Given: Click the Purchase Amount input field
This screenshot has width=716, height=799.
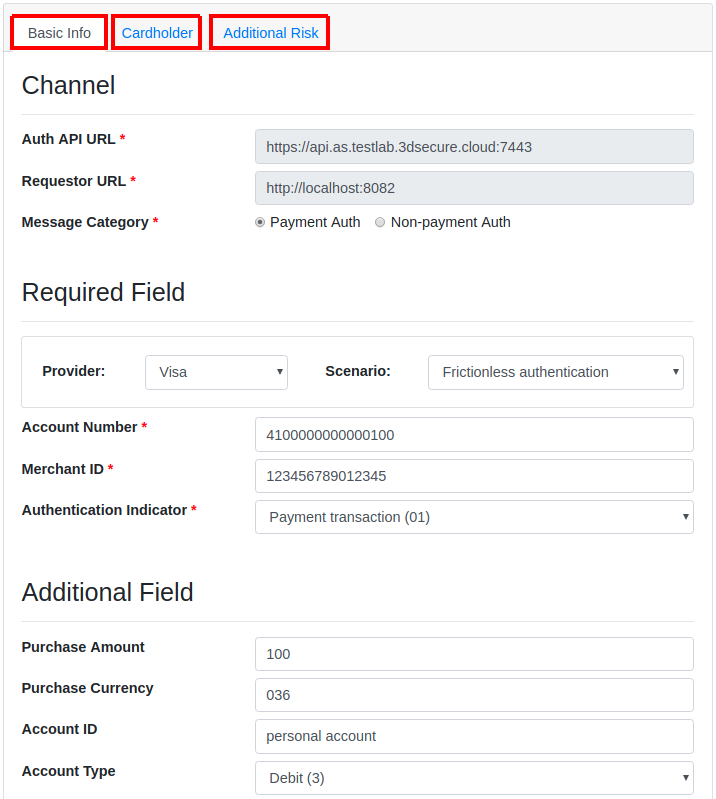Looking at the screenshot, I should (x=474, y=654).
